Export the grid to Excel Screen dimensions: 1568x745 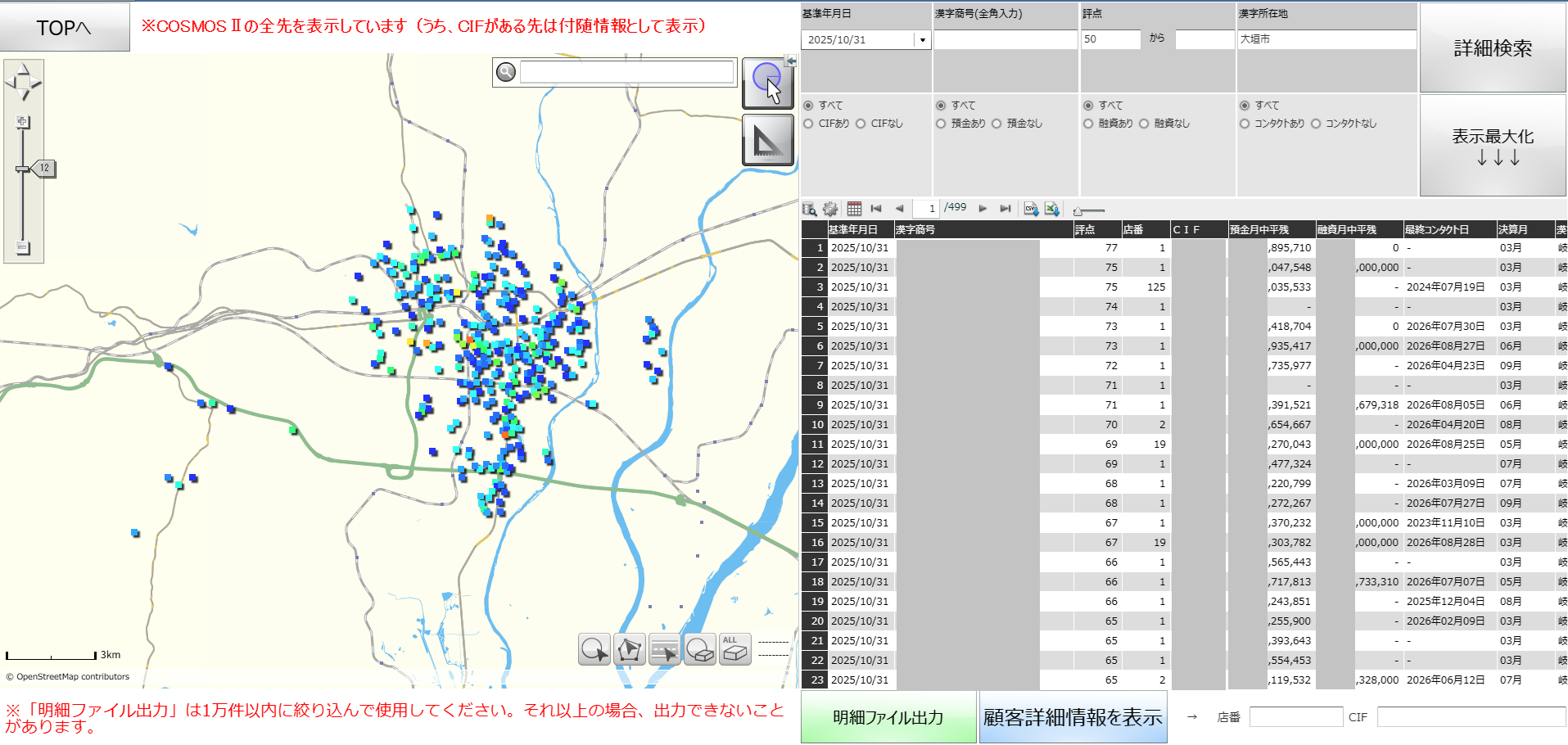tap(1052, 209)
